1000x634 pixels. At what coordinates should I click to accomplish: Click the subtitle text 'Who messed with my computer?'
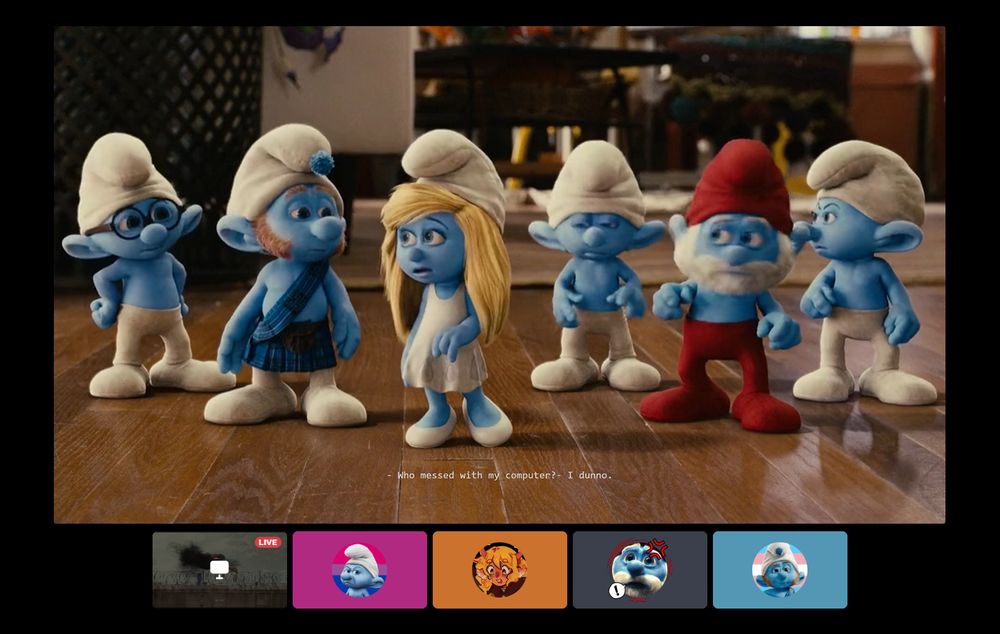tap(477, 475)
